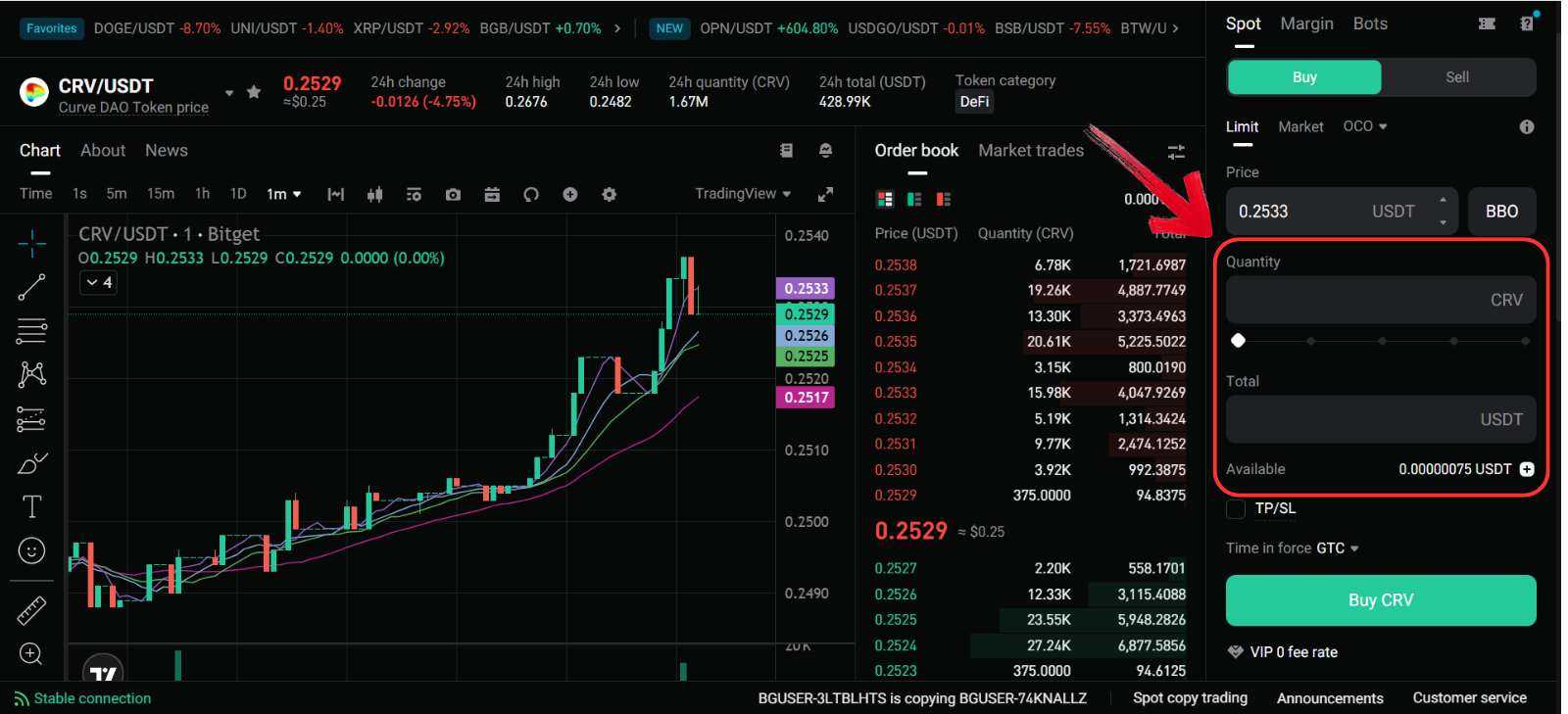This screenshot has width=1568, height=714.
Task: Select the text annotation tool
Action: (x=31, y=506)
